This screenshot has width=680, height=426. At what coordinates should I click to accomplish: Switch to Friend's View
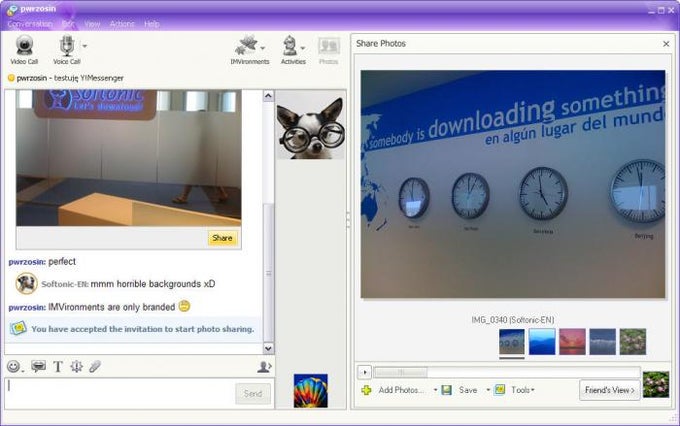[609, 390]
